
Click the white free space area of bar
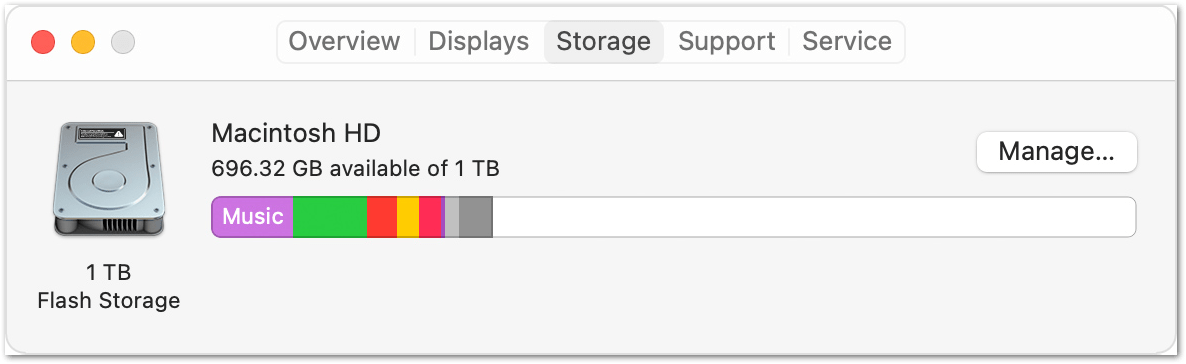(x=814, y=217)
